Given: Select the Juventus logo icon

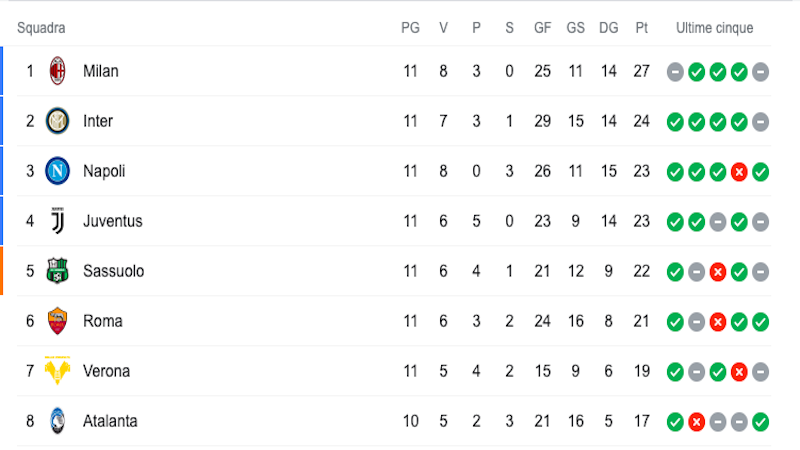Looking at the screenshot, I should pyautogui.click(x=58, y=220).
